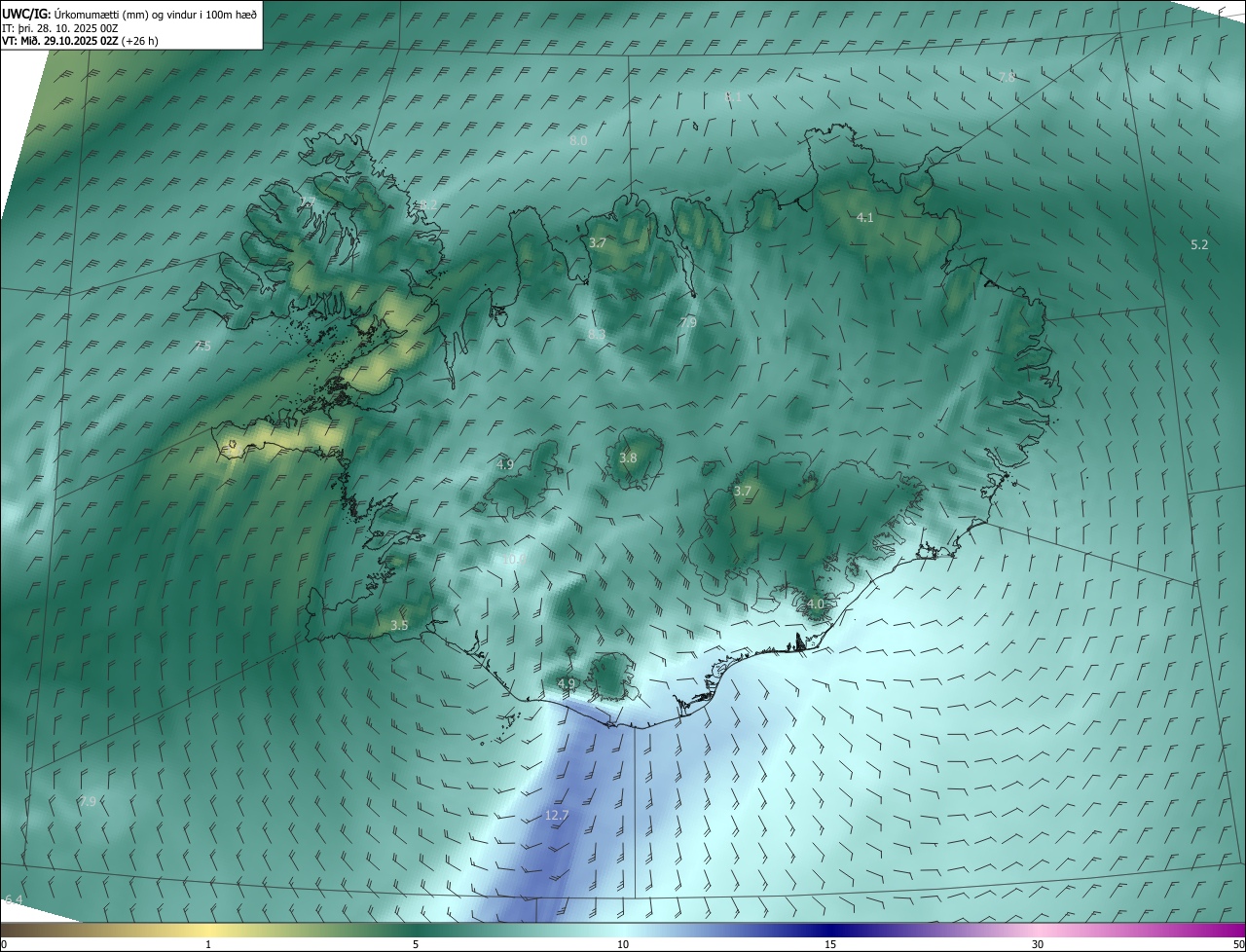The image size is (1246, 952).
Task: Click the 12.7 value in the blue band
Action: 557,815
